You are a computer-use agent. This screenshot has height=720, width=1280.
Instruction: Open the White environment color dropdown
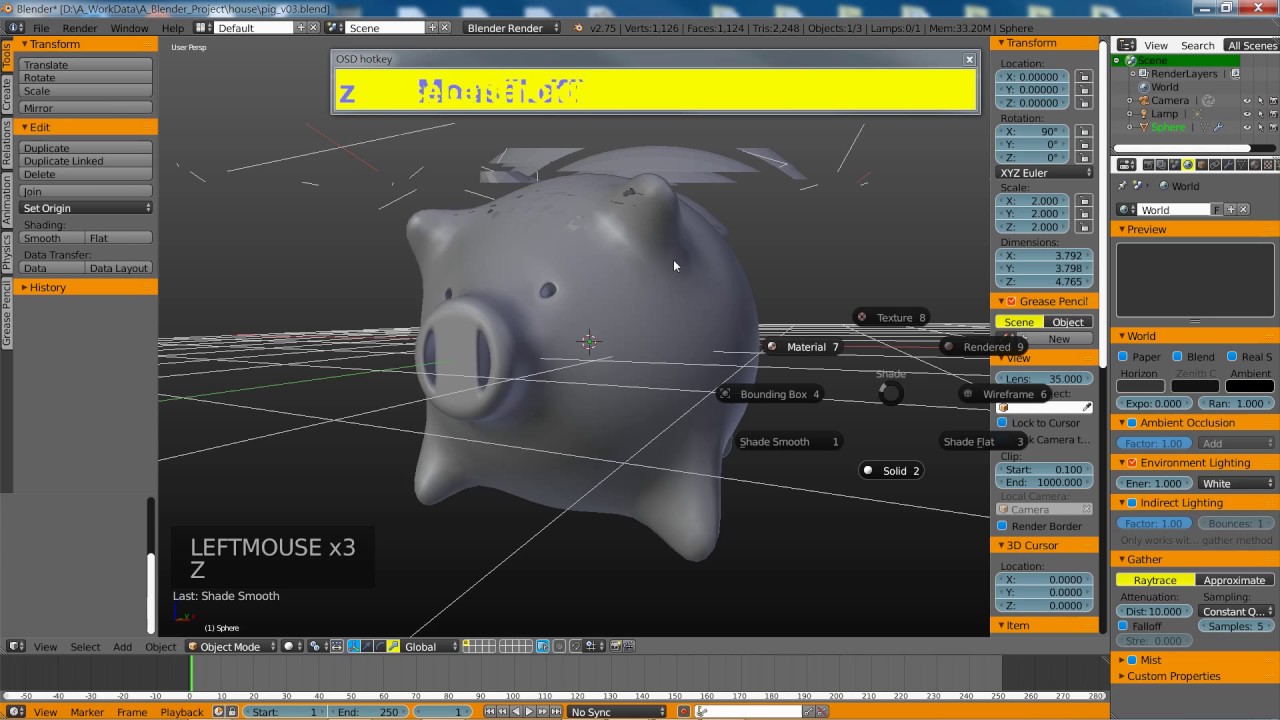click(x=1236, y=483)
